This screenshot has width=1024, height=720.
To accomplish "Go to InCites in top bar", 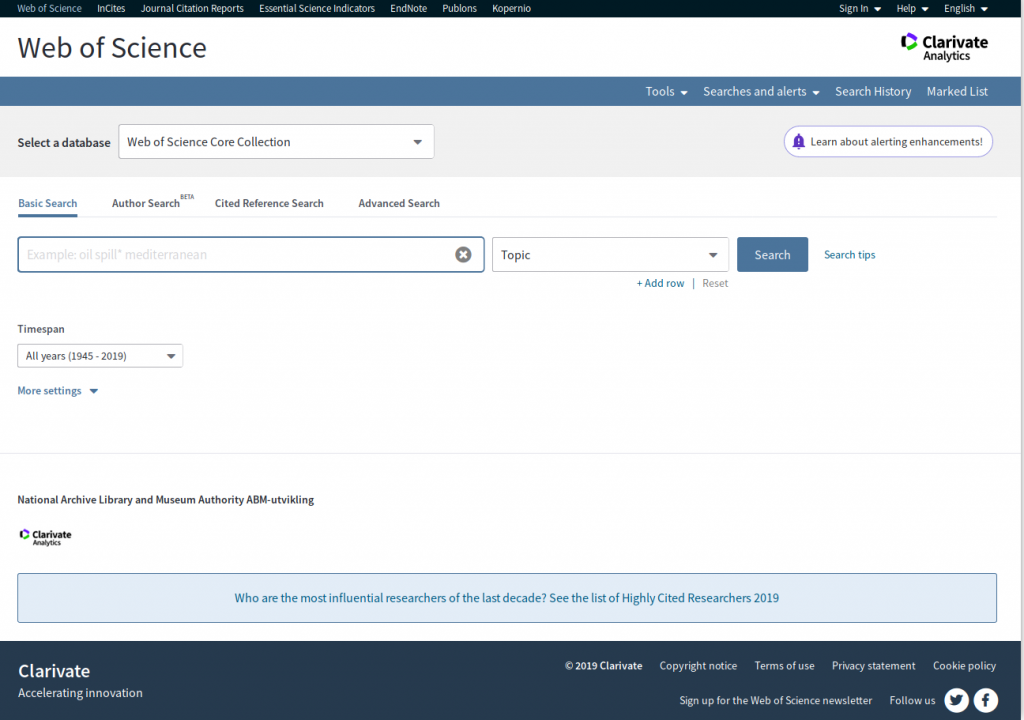I will coord(111,8).
